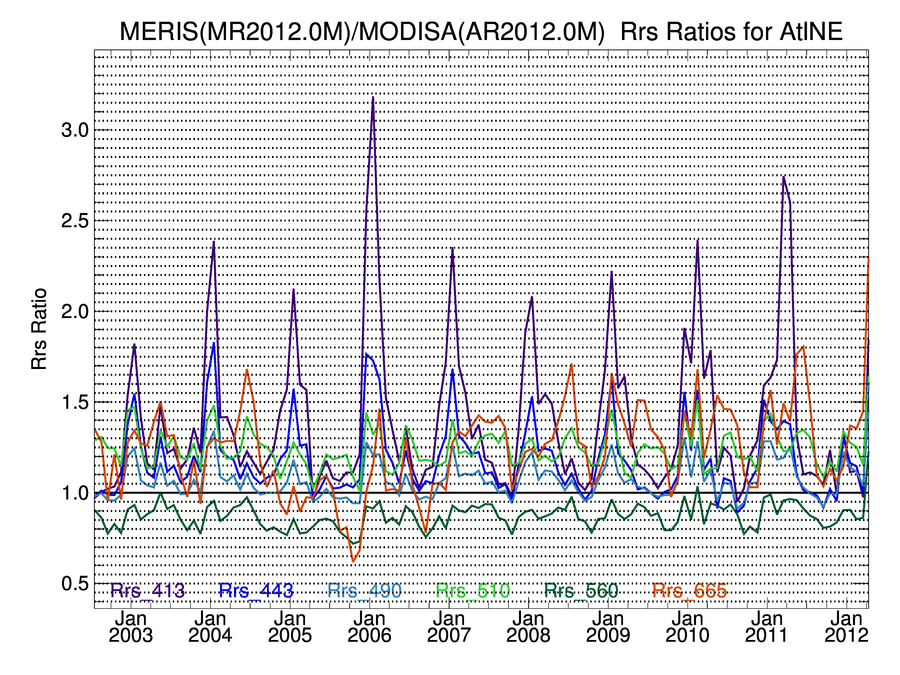
Task: Click the 3.0 y-axis tick value
Action: pos(75,130)
